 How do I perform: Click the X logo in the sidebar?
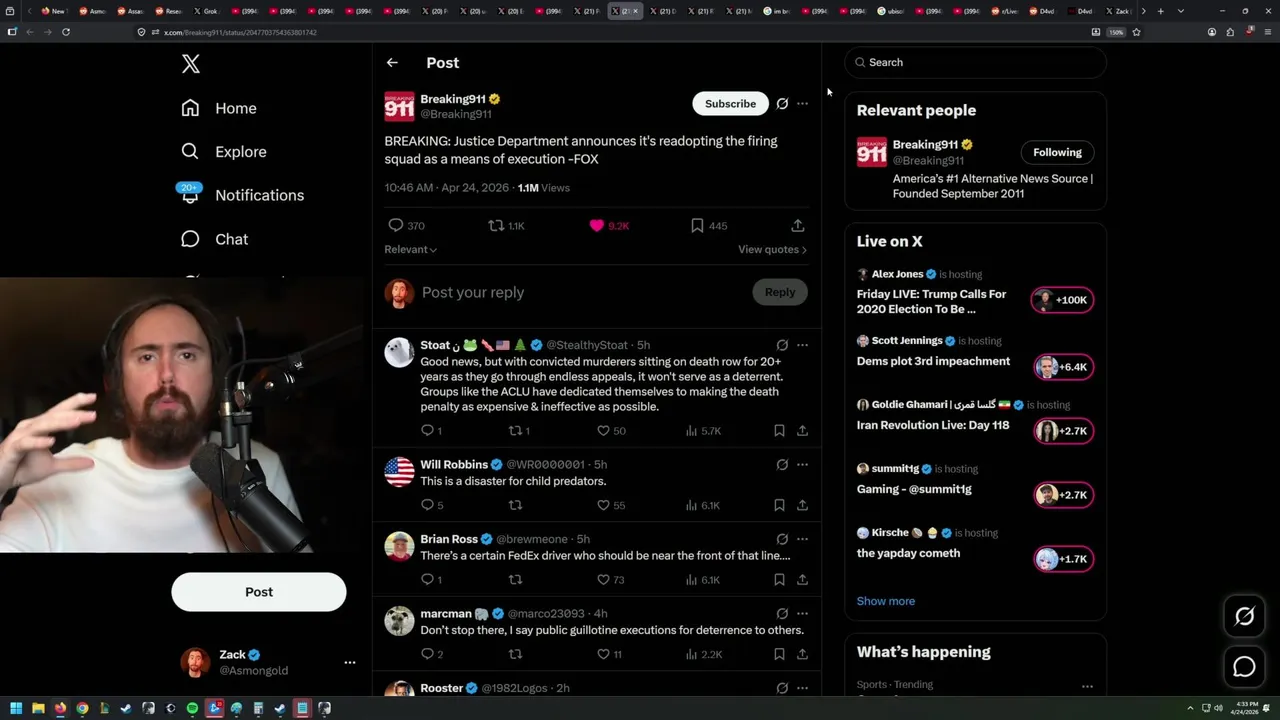tap(191, 64)
